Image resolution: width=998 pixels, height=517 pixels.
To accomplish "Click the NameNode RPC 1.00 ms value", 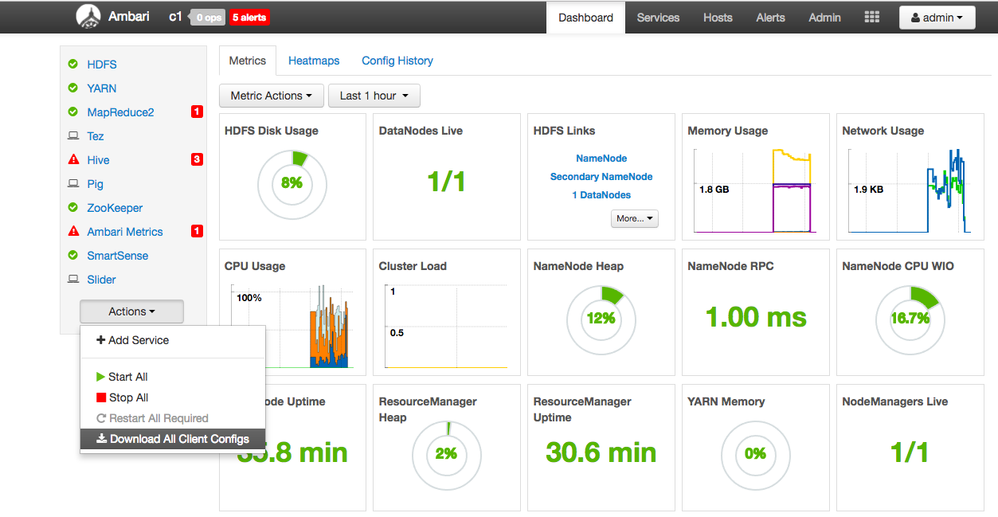I will [x=756, y=317].
